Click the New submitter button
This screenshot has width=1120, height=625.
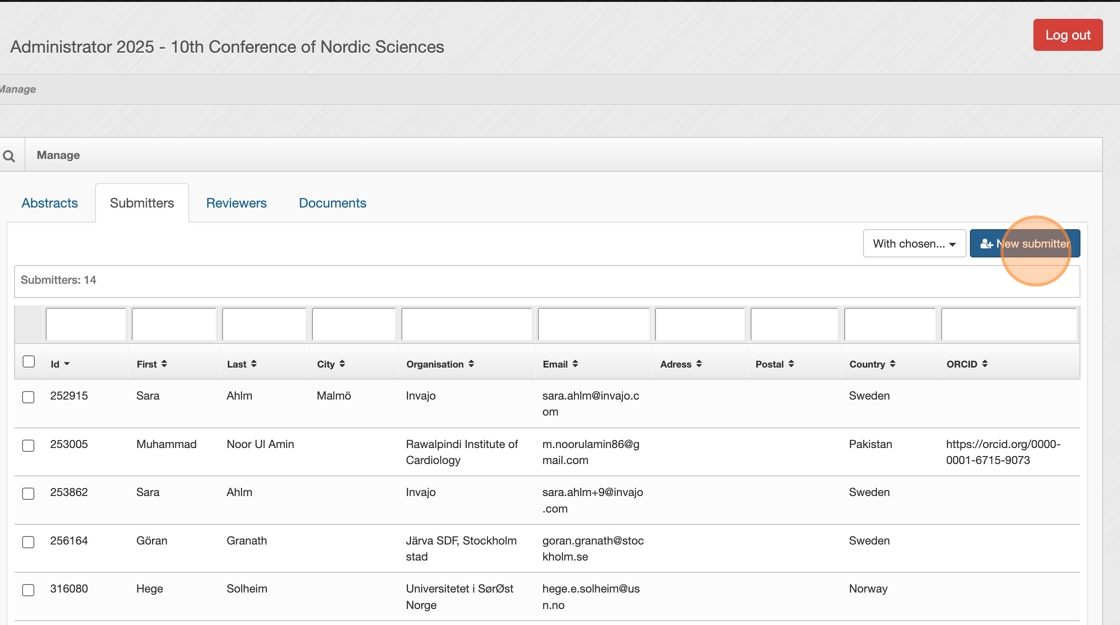[x=1024, y=244]
